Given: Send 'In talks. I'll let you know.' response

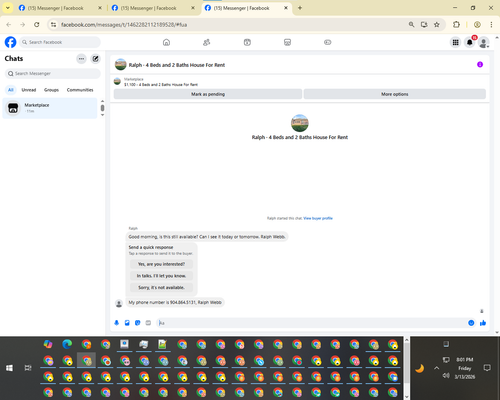Looking at the screenshot, I should click(x=161, y=276).
